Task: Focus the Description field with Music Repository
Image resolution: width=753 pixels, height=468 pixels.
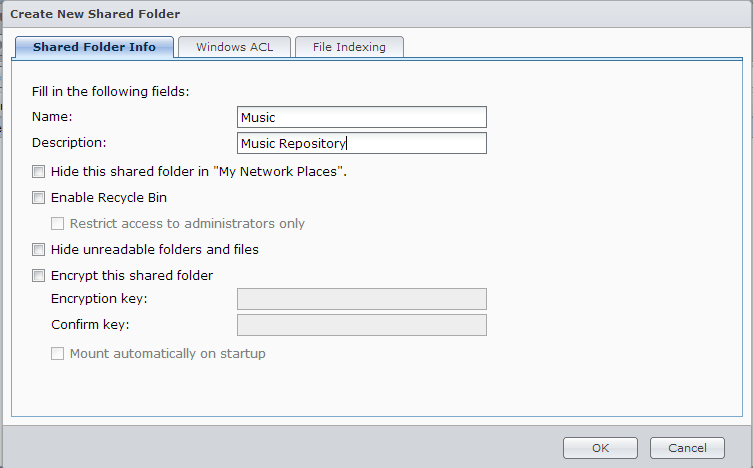Action: [x=362, y=143]
